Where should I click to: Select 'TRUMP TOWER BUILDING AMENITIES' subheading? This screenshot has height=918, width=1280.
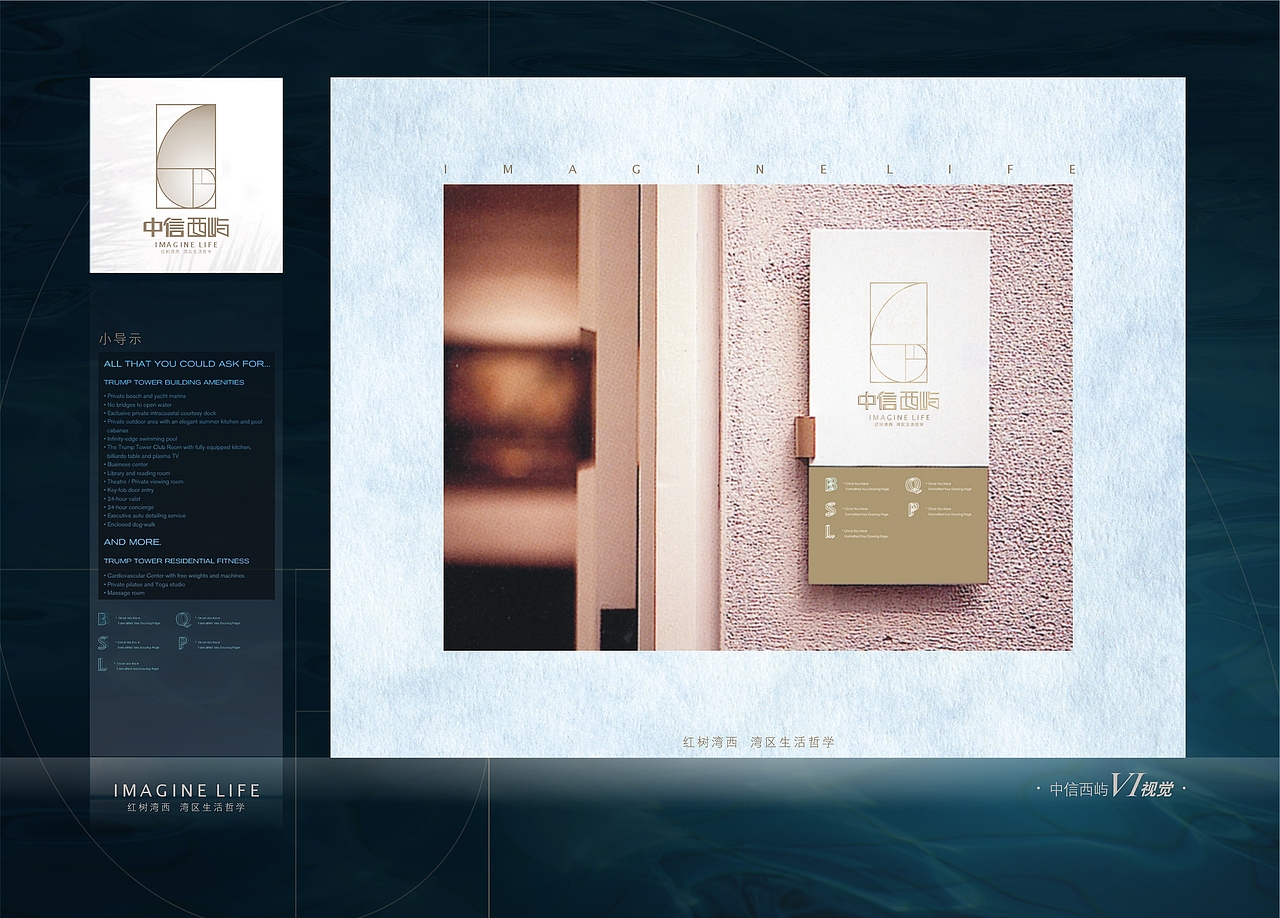(x=174, y=382)
